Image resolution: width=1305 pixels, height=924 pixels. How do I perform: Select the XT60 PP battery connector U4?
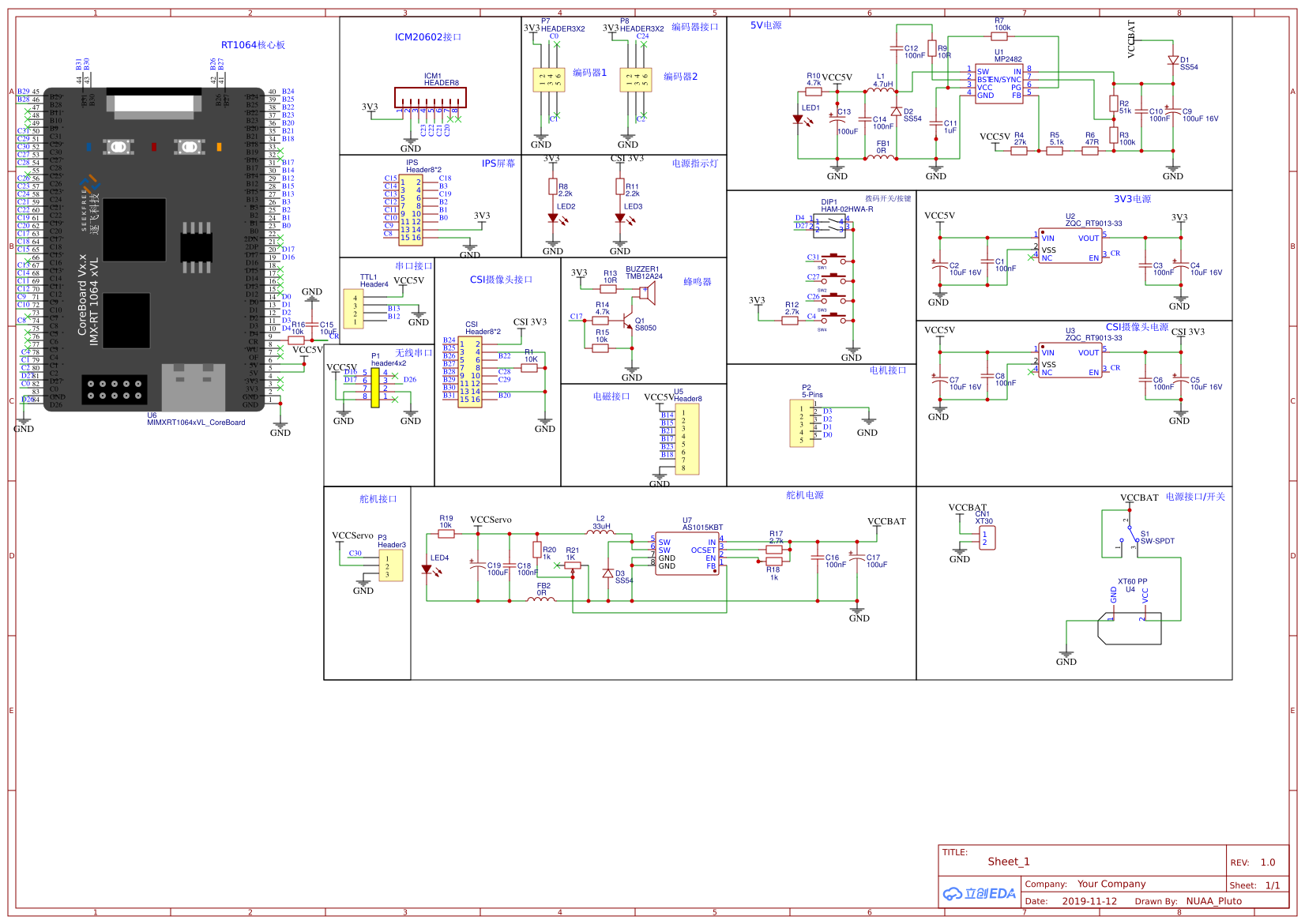[x=1130, y=628]
